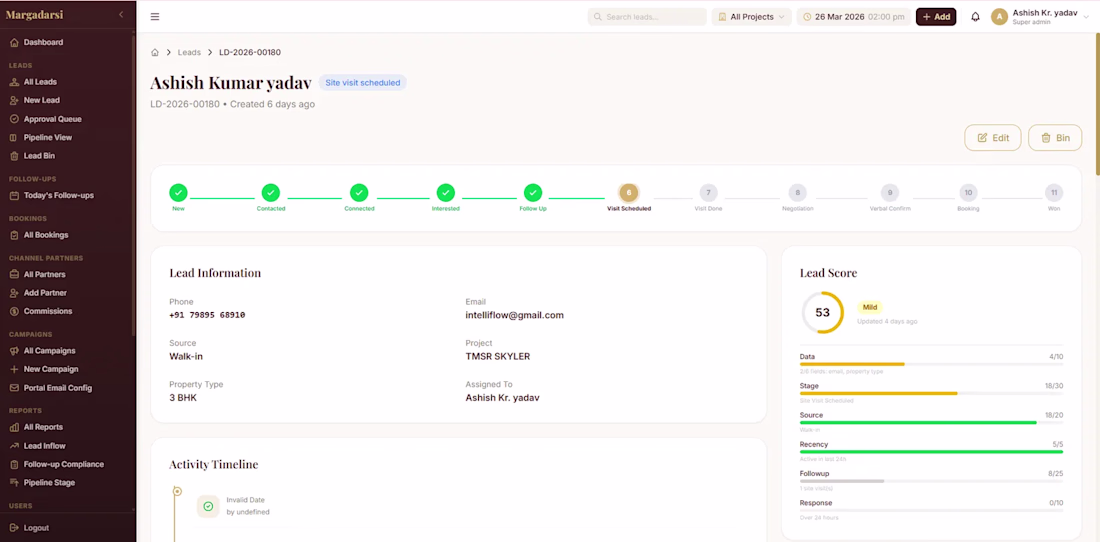Click the Recency score progress bar
This screenshot has height=542, width=1100.
pyautogui.click(x=932, y=452)
